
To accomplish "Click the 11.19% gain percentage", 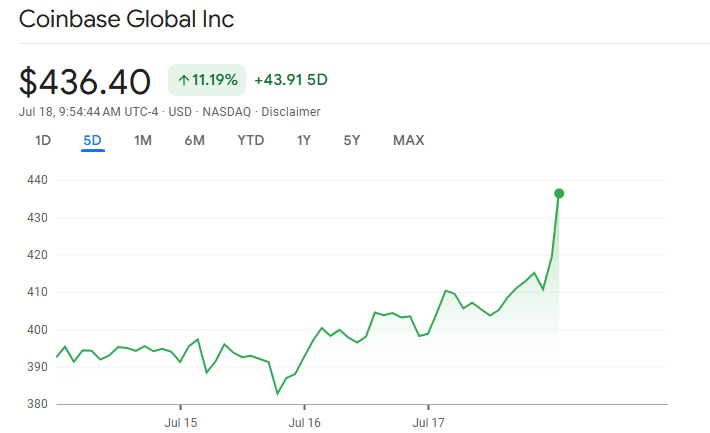I will [x=215, y=80].
